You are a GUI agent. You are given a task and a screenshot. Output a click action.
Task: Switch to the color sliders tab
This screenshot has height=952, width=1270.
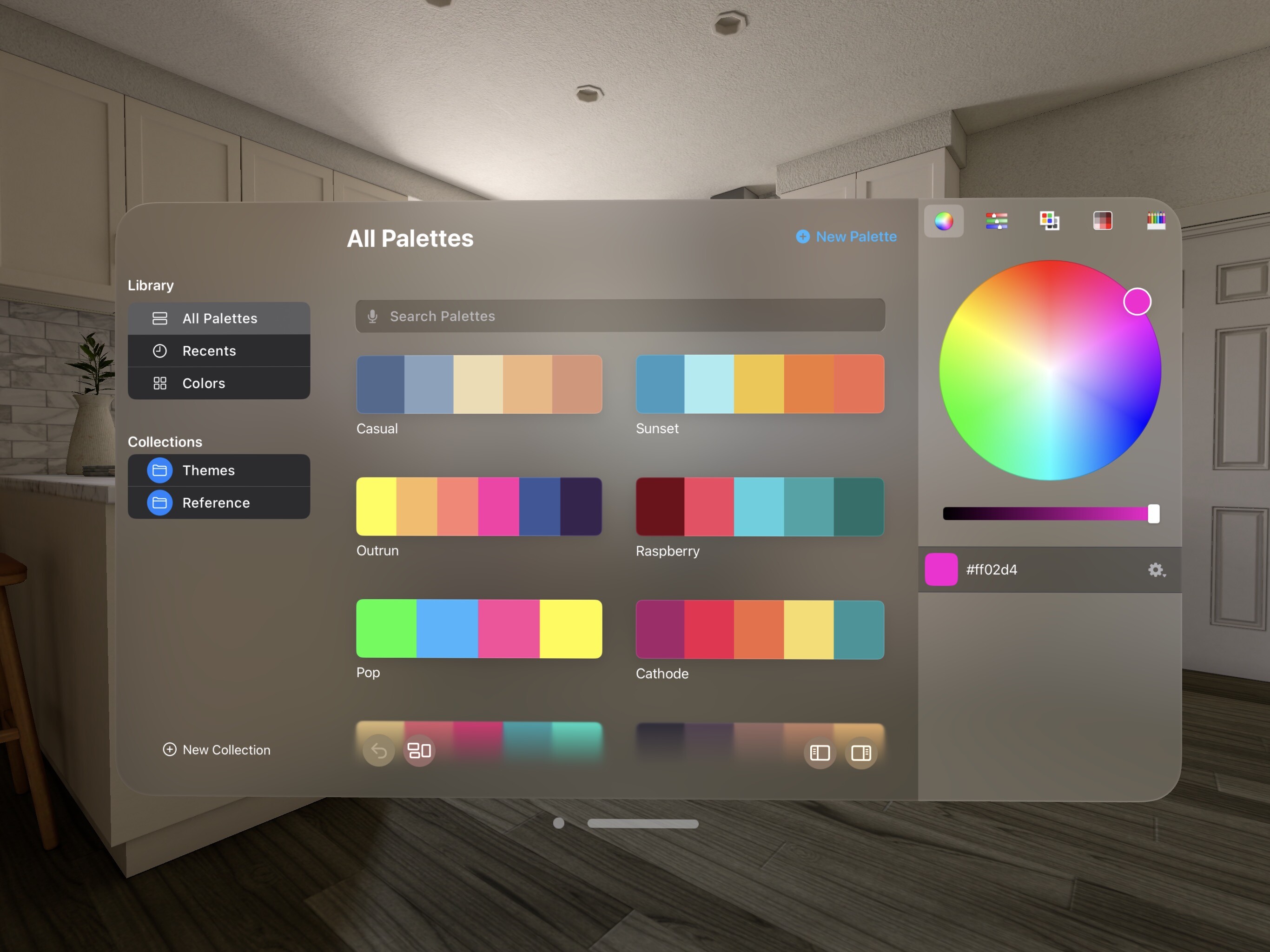coord(997,221)
